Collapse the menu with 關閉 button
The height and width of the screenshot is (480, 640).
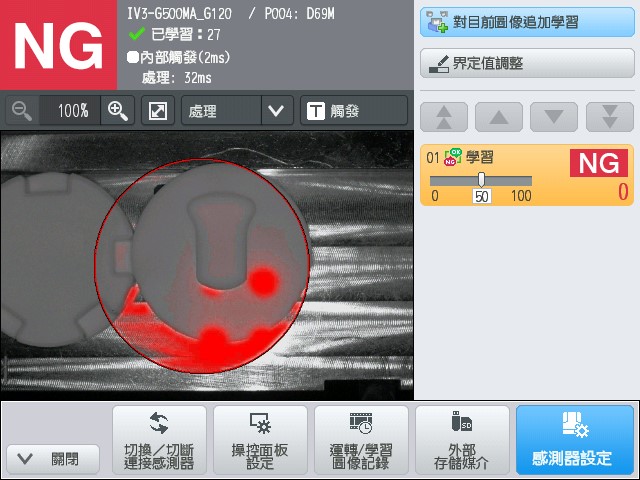[53, 459]
